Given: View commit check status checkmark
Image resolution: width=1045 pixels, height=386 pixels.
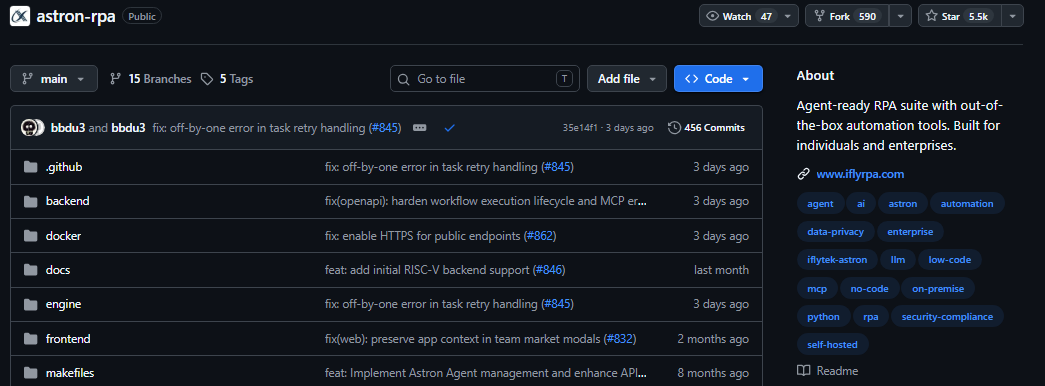Looking at the screenshot, I should point(449,127).
